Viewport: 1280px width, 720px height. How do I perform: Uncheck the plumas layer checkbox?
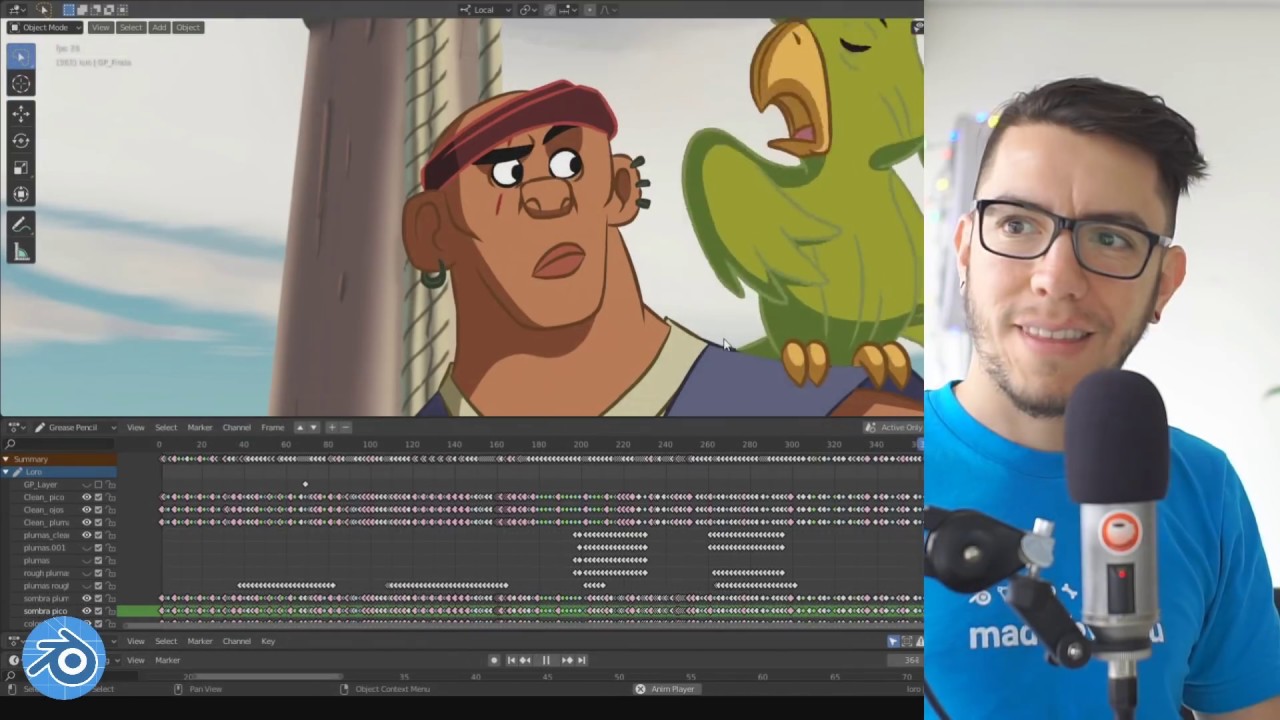point(98,561)
